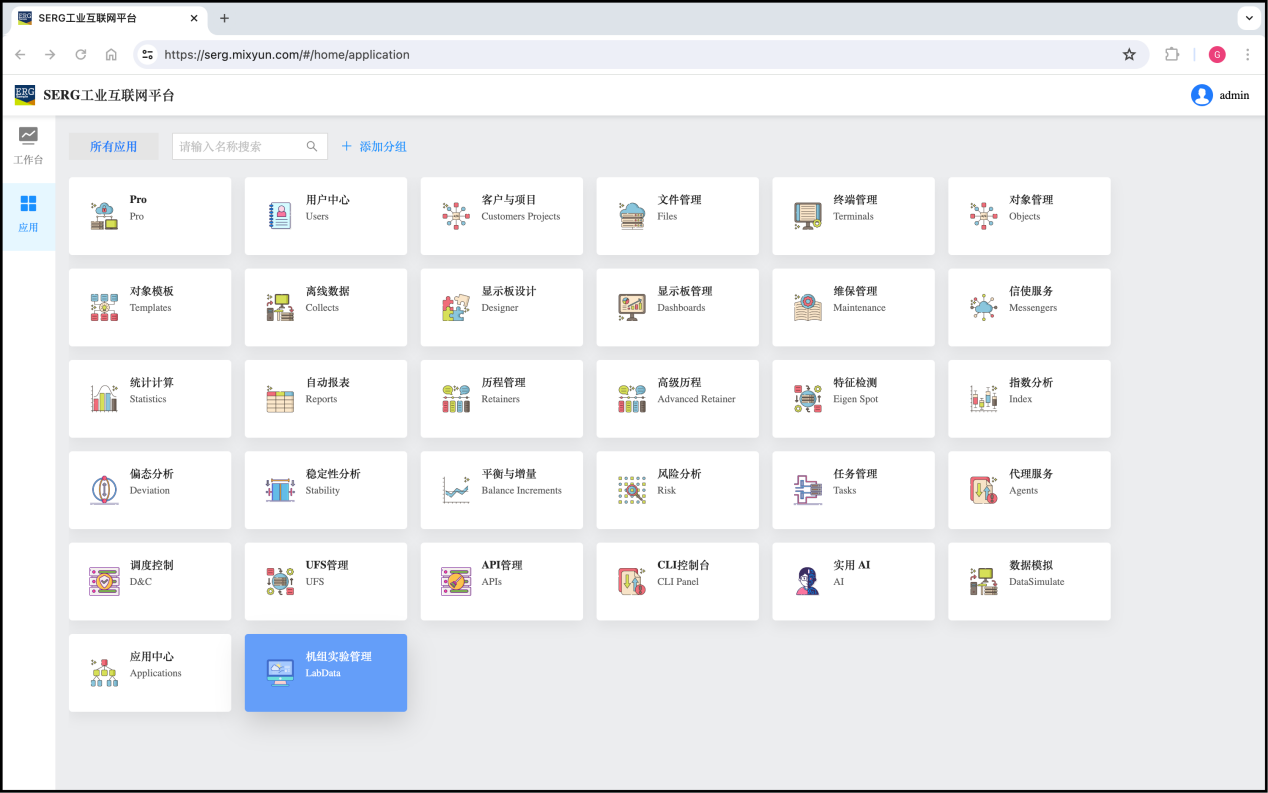Switch to 工作台 in the sidebar
Image resolution: width=1268 pixels, height=793 pixels.
pos(28,146)
